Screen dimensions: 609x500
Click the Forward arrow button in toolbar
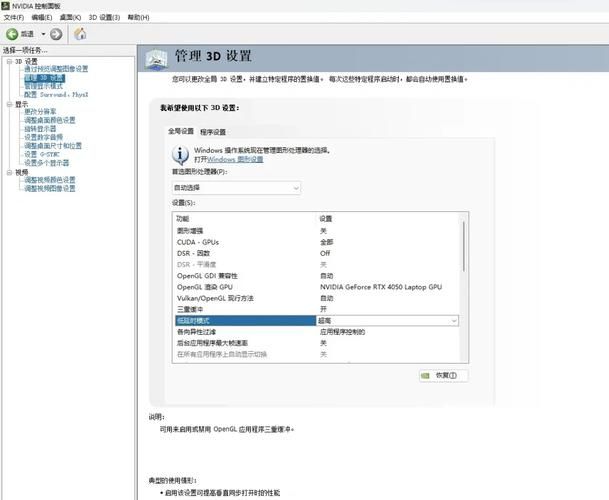pyautogui.click(x=56, y=34)
